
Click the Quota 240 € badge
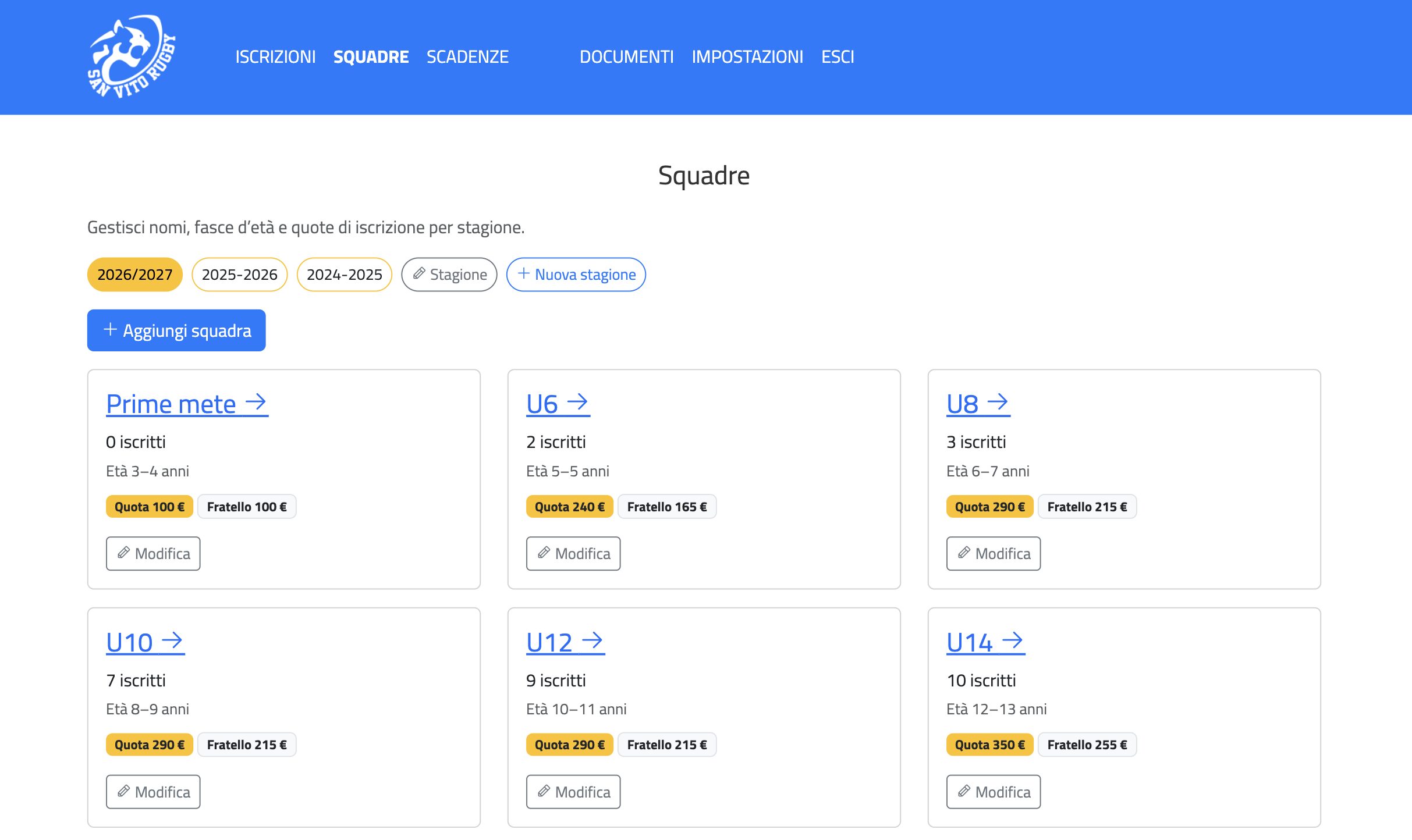[x=570, y=507]
